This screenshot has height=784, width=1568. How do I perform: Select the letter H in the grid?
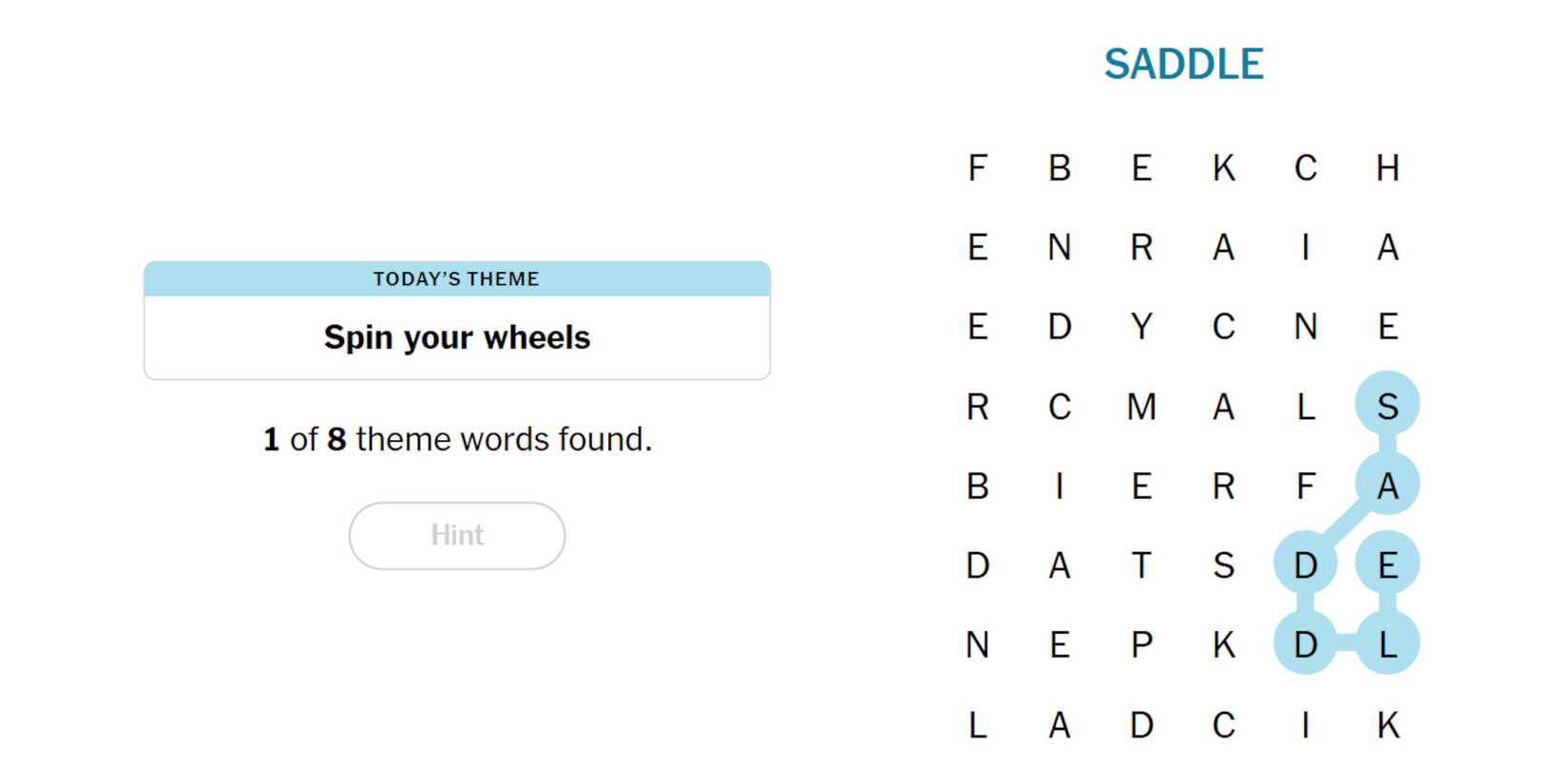point(1387,168)
